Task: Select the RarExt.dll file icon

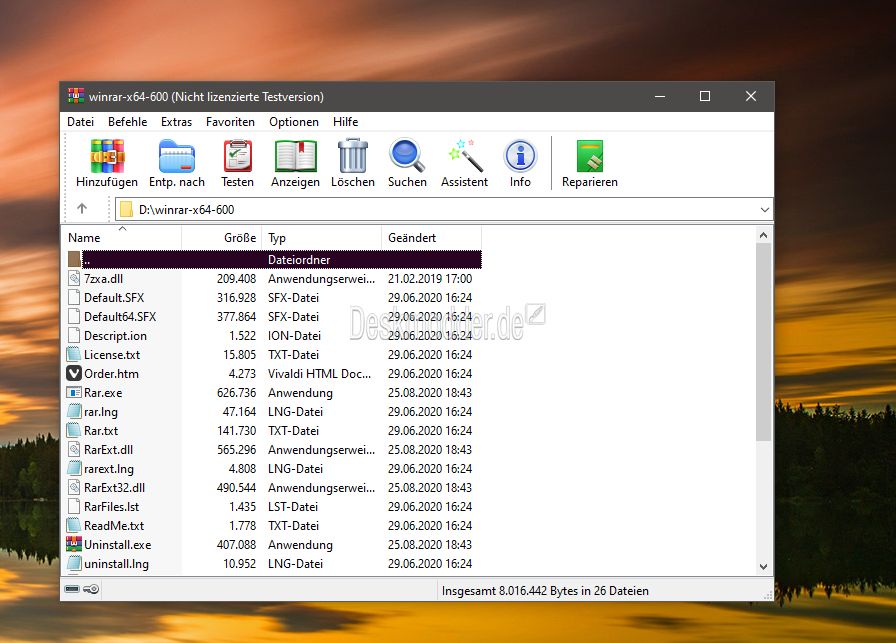Action: [x=74, y=449]
